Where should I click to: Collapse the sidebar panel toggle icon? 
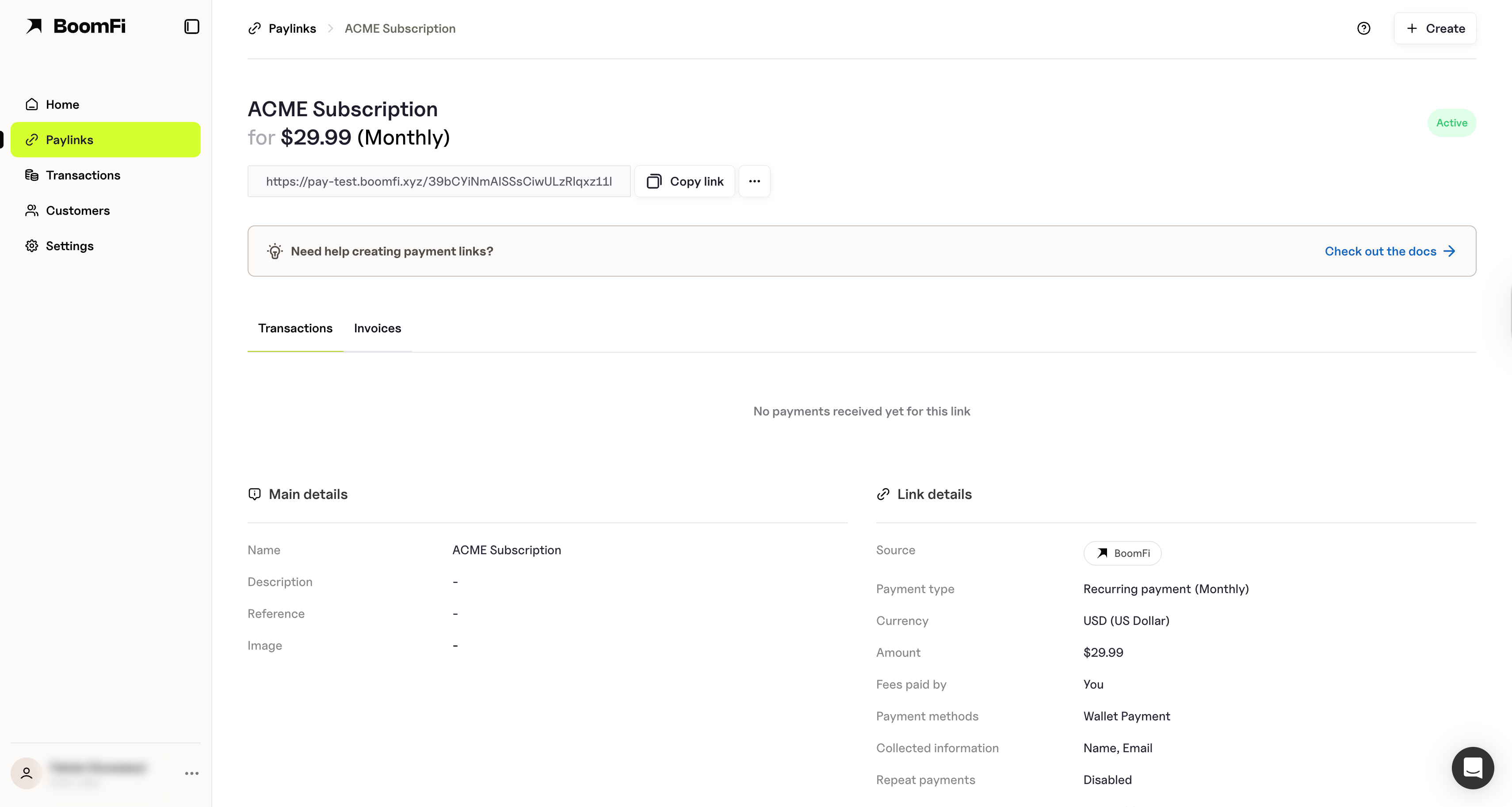point(191,27)
